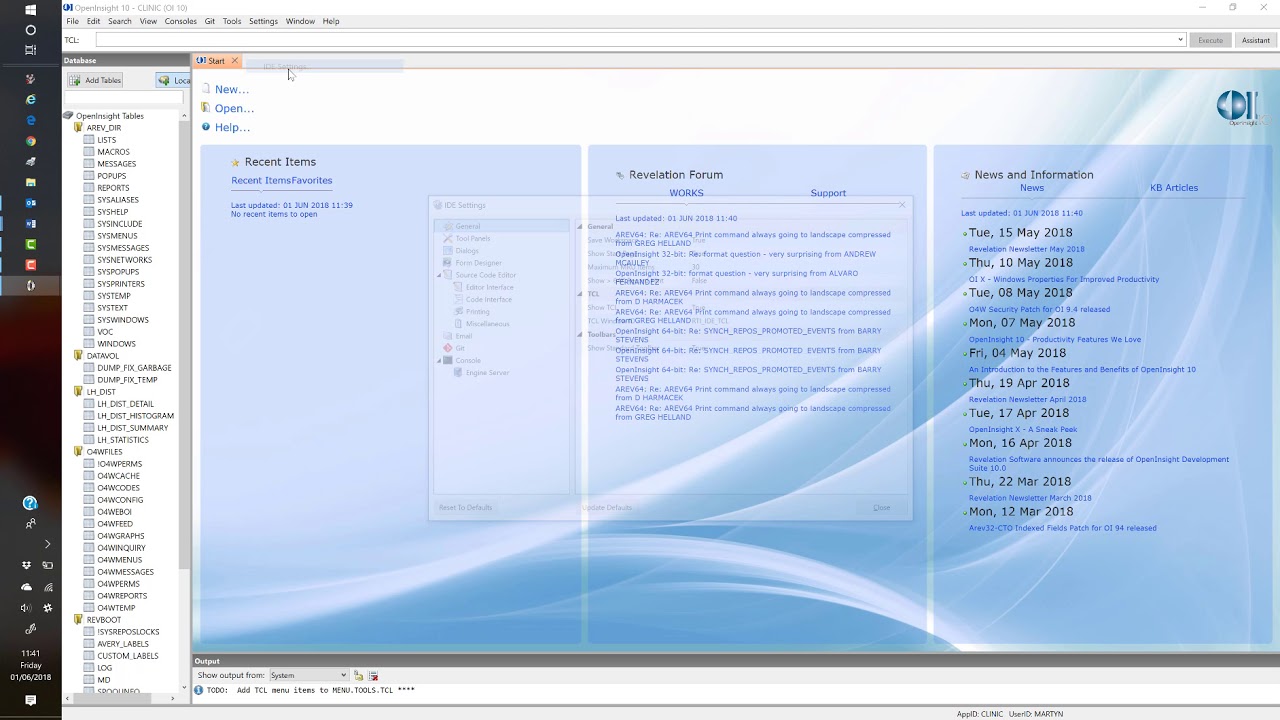Click the Help... link
Viewport: 1280px width, 720px height.
(x=232, y=127)
